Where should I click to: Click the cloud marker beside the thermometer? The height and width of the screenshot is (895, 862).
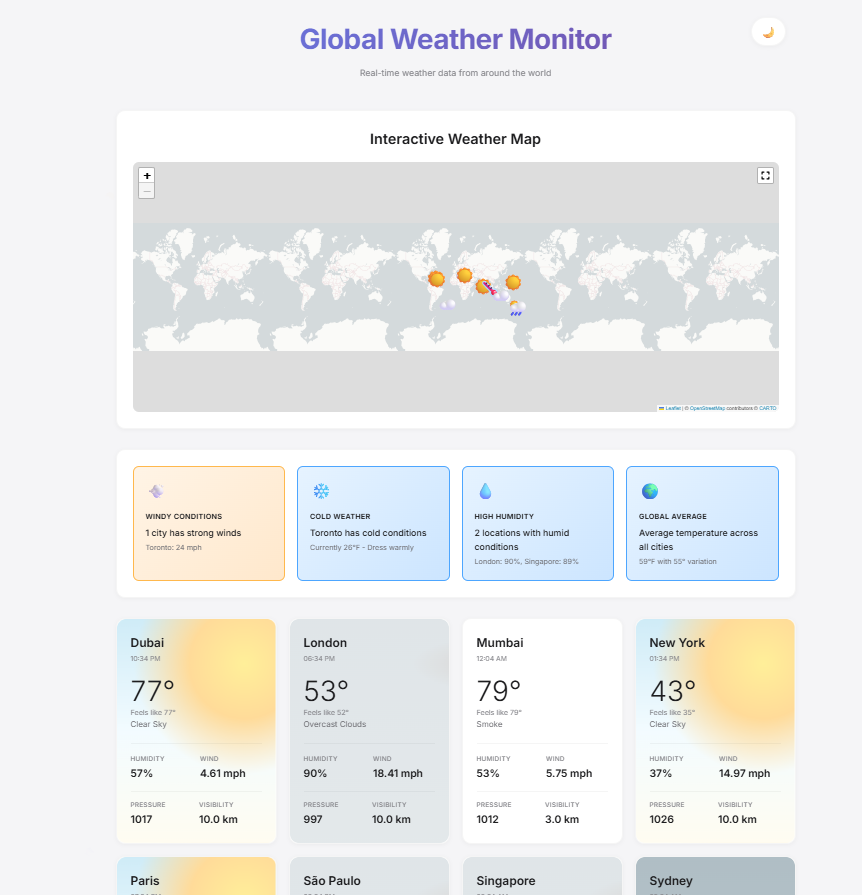point(501,295)
